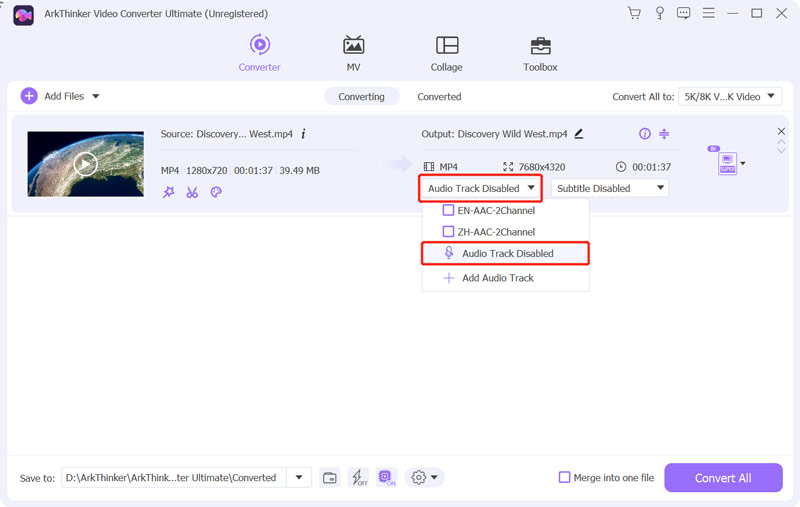Switch to the MV tab
800x507 pixels.
(353, 53)
